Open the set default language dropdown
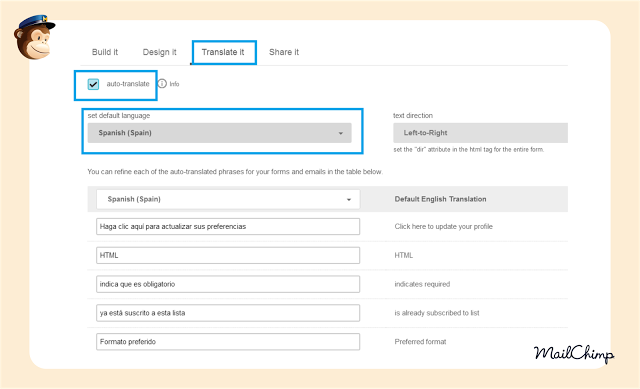This screenshot has height=389, width=640. [220, 133]
